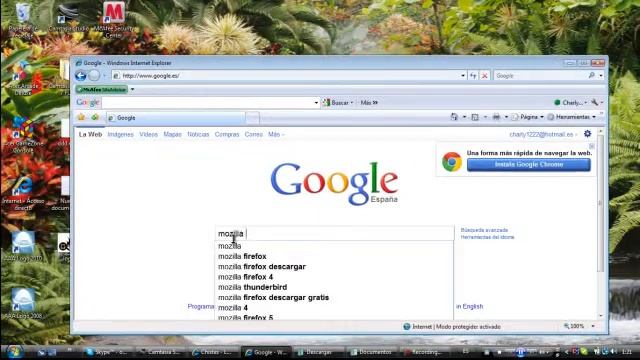Click the Print icon in IE command bar
The width and height of the screenshot is (640, 360).
pos(496,117)
